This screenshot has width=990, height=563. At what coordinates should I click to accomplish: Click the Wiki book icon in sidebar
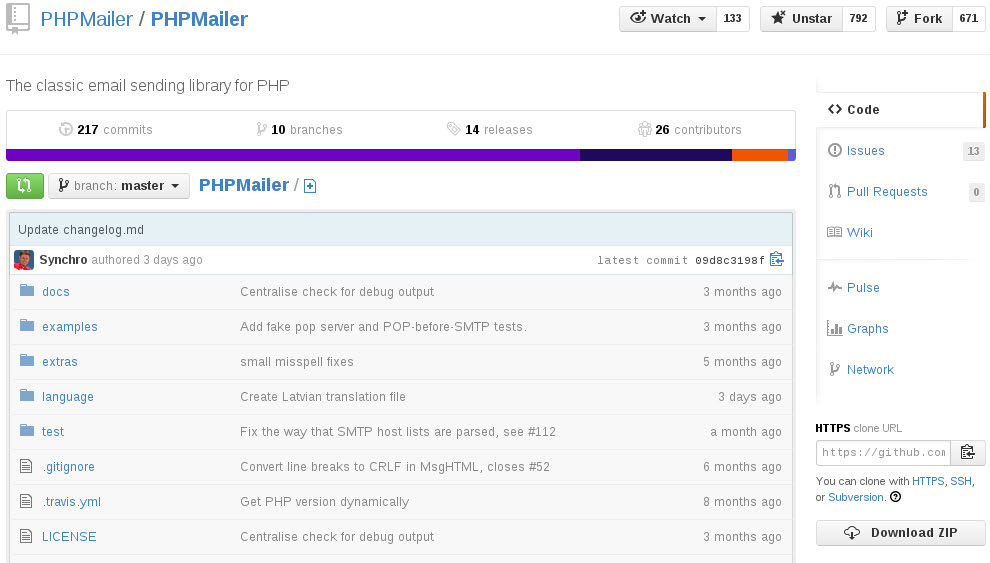tap(835, 232)
